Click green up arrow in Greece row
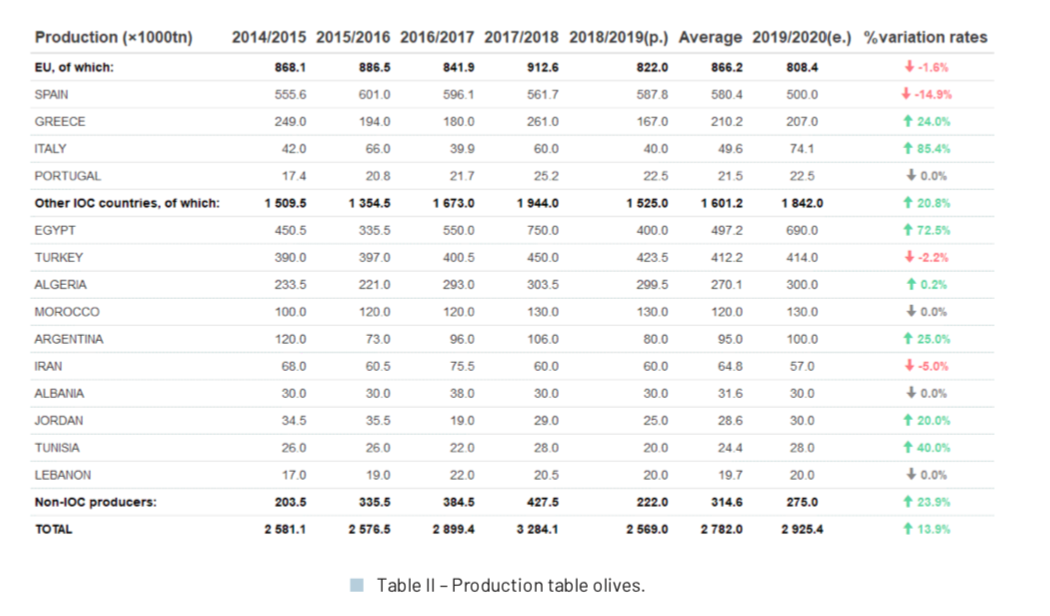The image size is (1050, 616). 908,122
